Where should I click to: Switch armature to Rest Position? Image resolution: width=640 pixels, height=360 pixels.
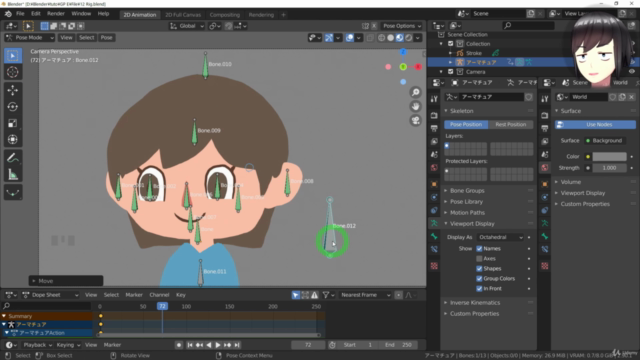pyautogui.click(x=511, y=124)
